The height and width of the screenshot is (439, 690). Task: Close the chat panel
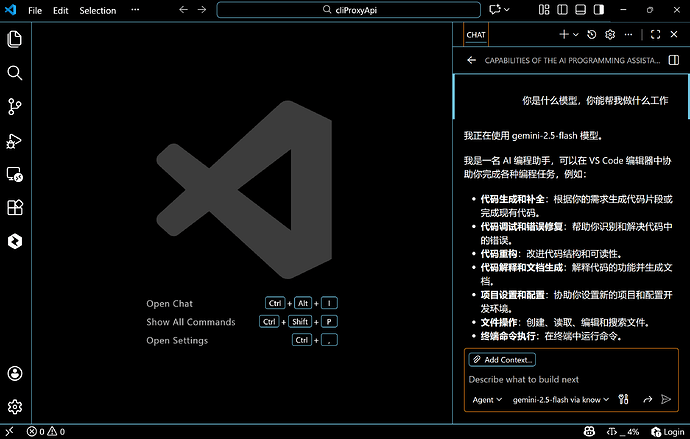click(x=674, y=34)
